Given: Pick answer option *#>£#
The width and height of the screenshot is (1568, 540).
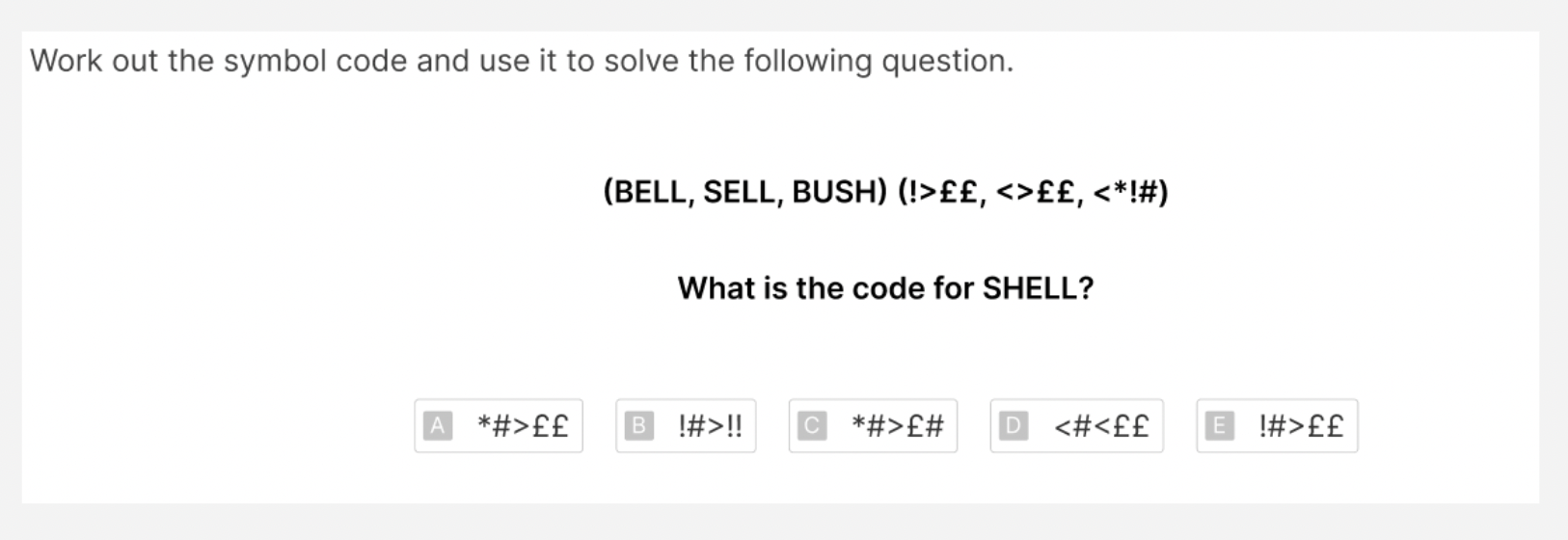Looking at the screenshot, I should tap(873, 425).
